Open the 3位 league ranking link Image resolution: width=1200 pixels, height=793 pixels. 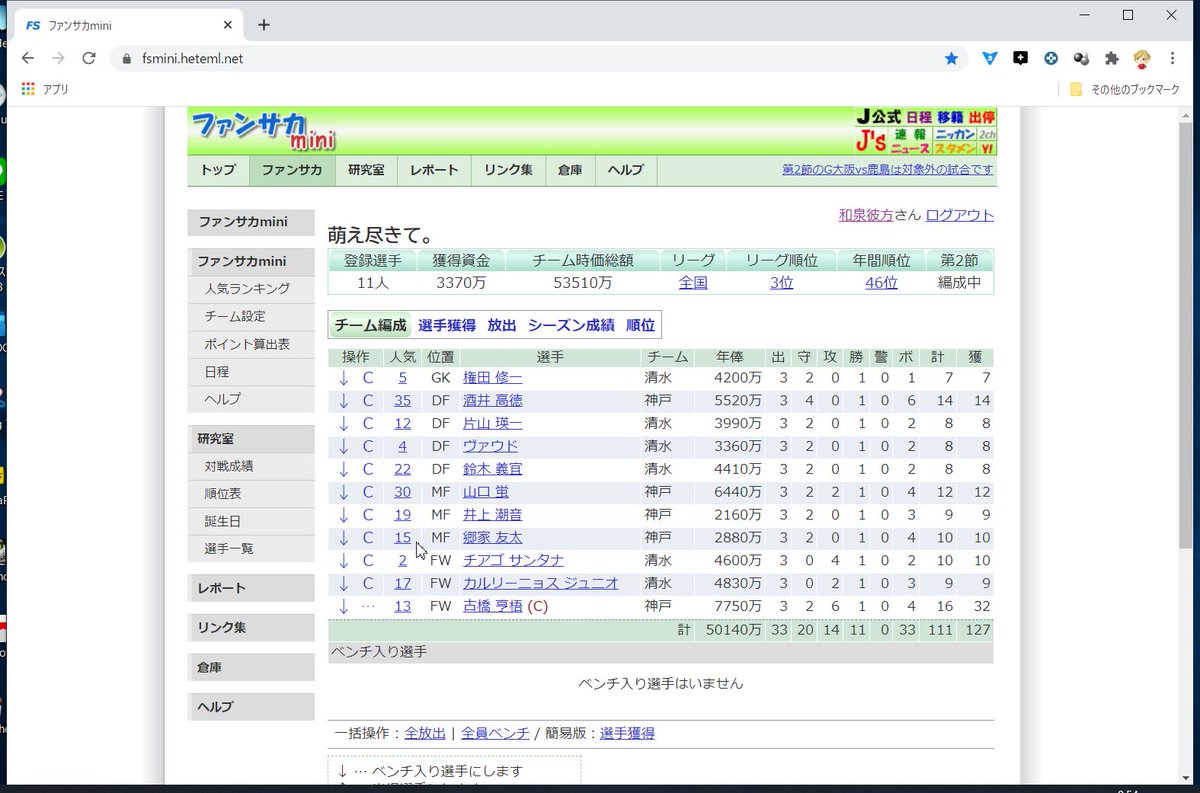(781, 283)
